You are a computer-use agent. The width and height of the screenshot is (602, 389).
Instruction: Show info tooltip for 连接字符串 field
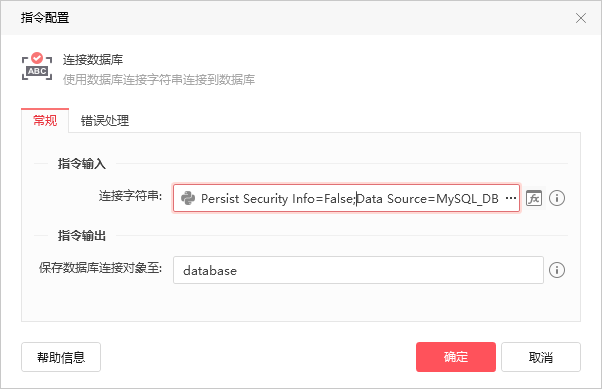tap(557, 198)
